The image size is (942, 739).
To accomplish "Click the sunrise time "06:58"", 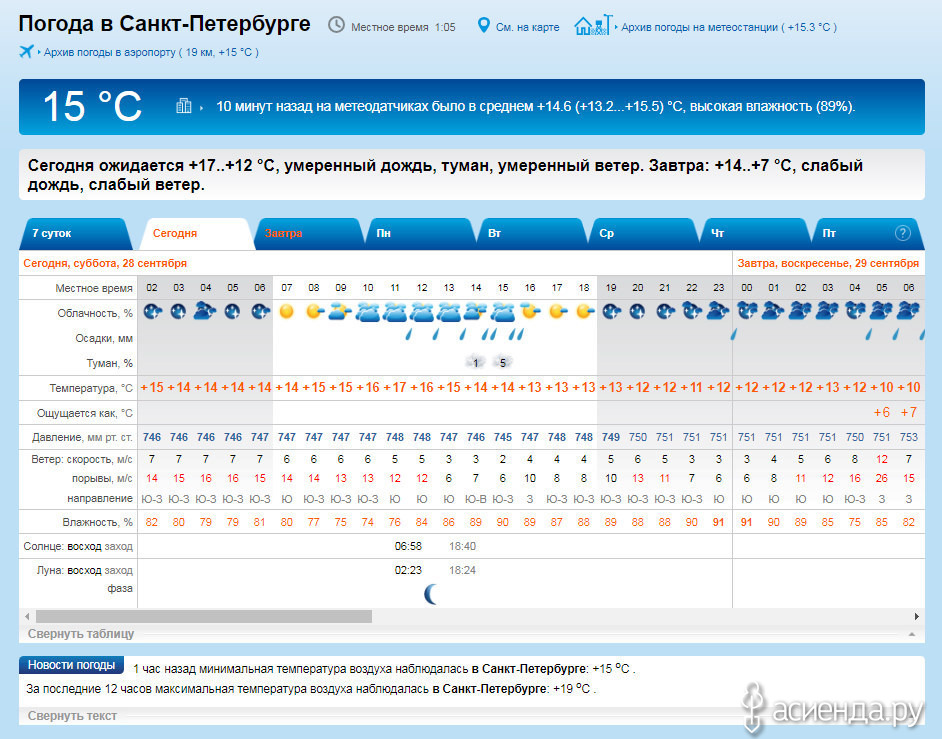I will pyautogui.click(x=408, y=546).
